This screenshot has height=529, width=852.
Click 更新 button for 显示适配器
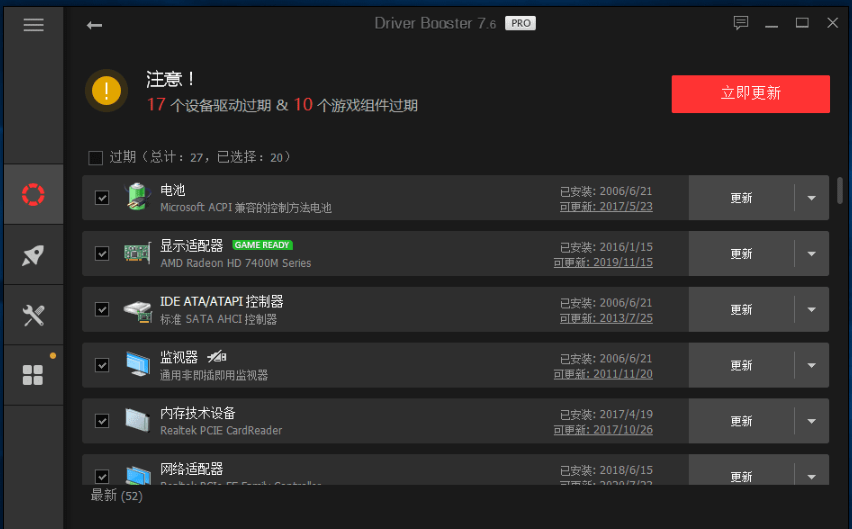(x=741, y=254)
